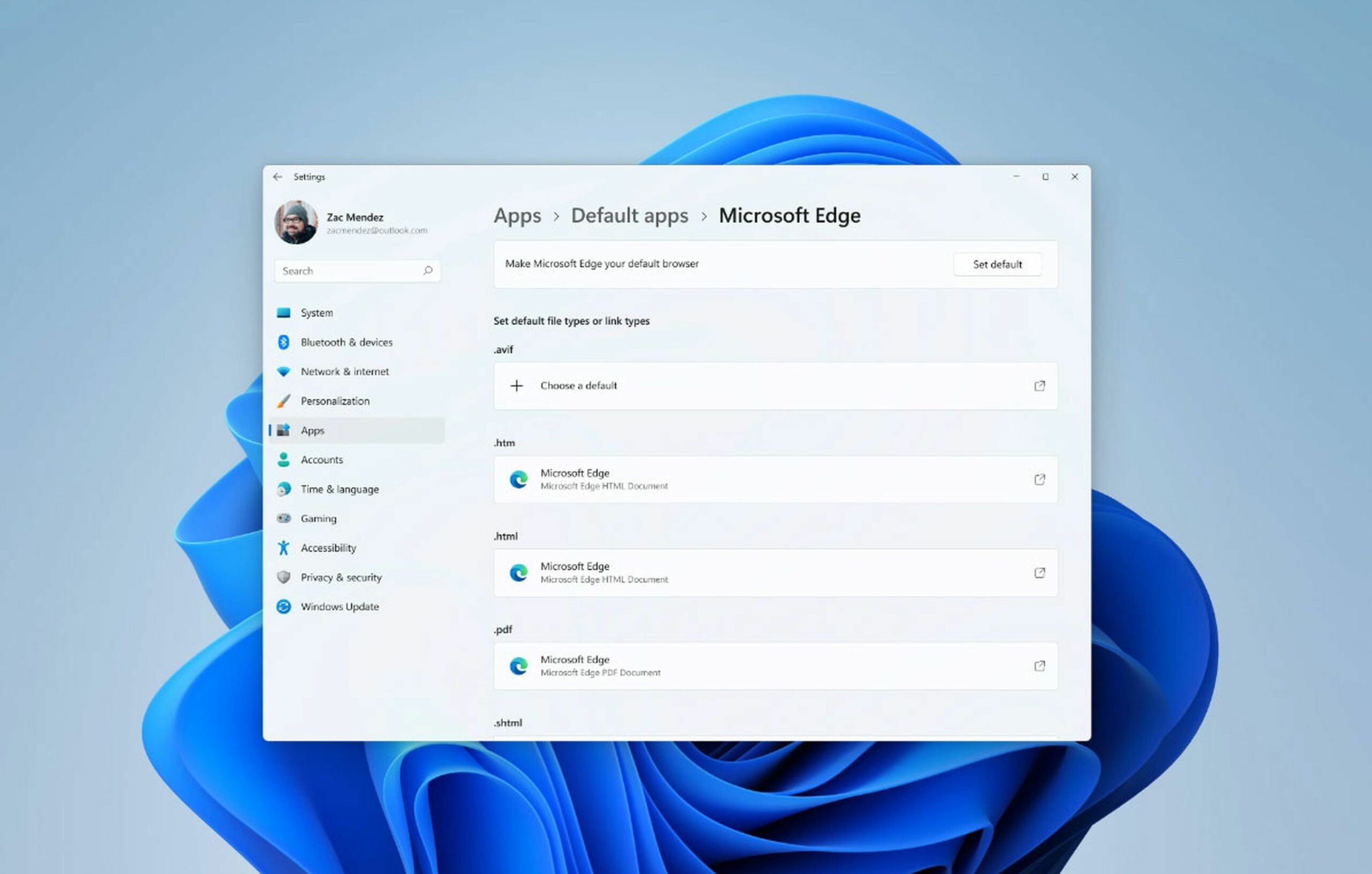Screen dimensions: 1372x874
Task: Click Edge logo in .htm row
Action: coord(518,479)
